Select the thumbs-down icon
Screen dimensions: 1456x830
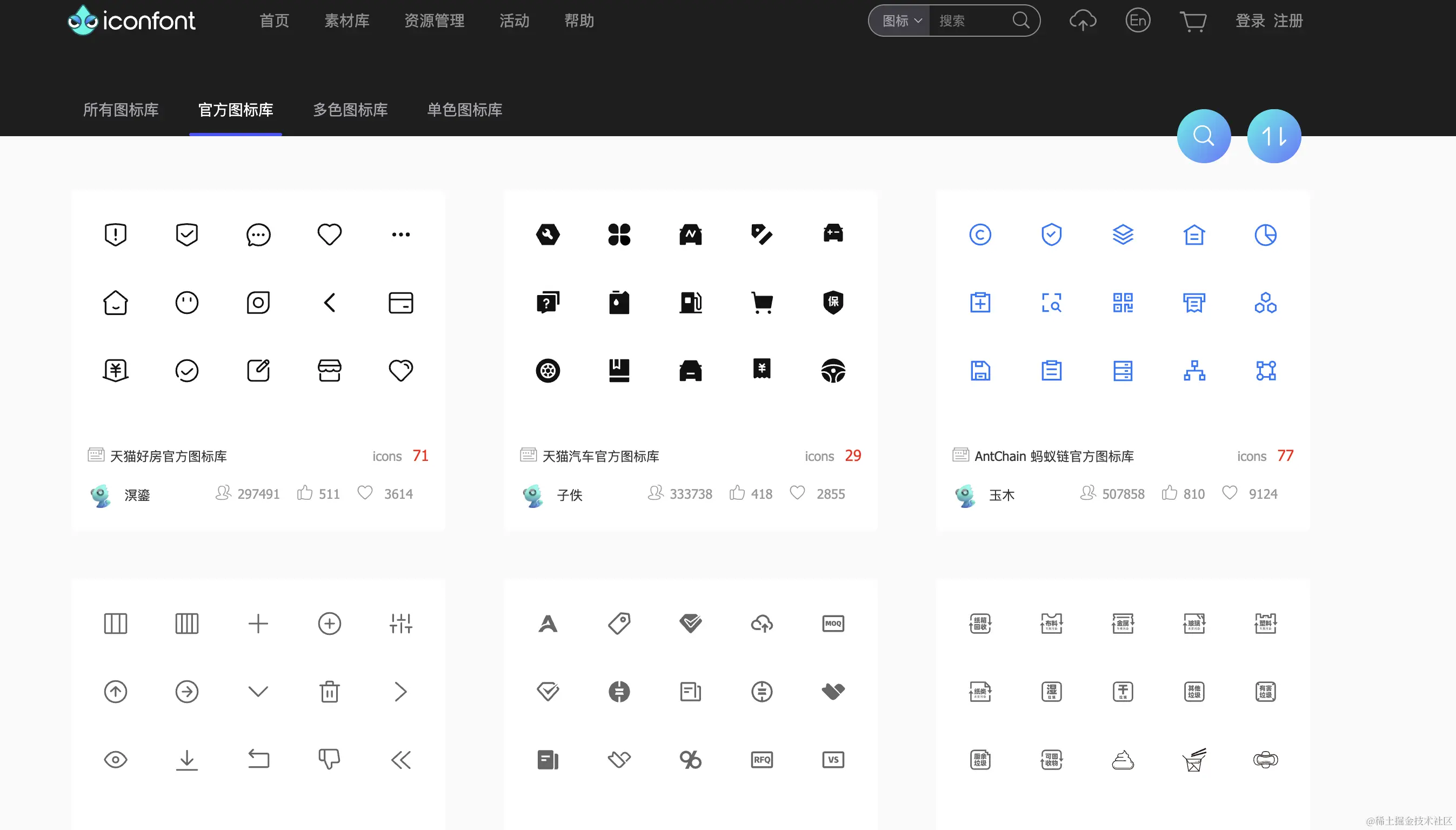[x=330, y=760]
